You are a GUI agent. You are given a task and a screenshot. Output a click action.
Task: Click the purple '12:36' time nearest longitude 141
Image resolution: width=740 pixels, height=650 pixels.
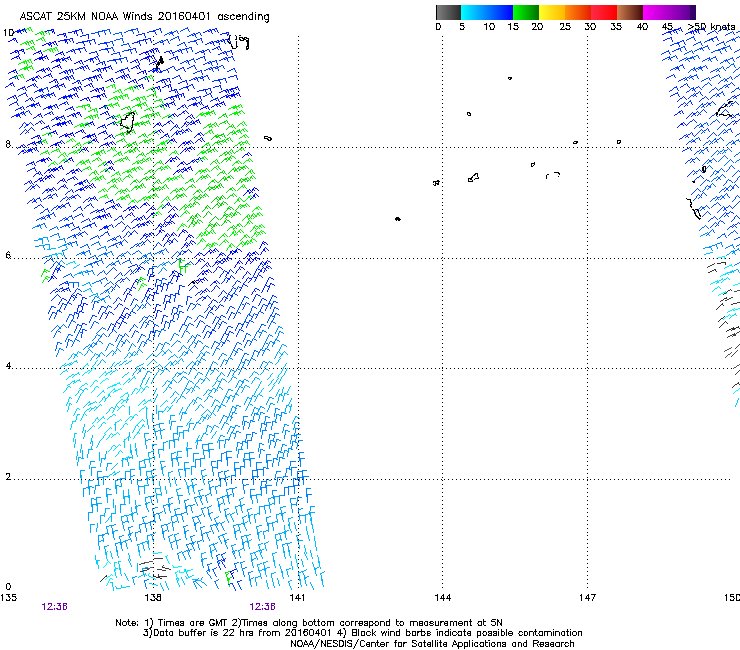click(262, 607)
